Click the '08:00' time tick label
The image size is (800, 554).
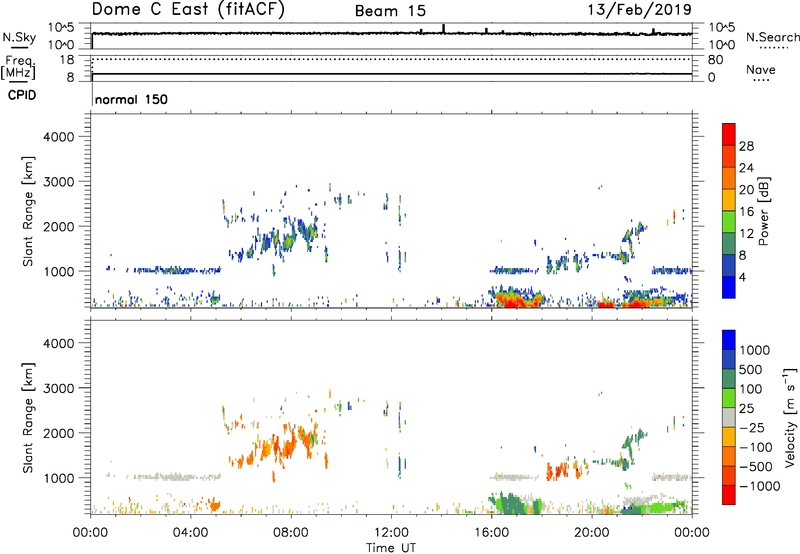pyautogui.click(x=291, y=533)
